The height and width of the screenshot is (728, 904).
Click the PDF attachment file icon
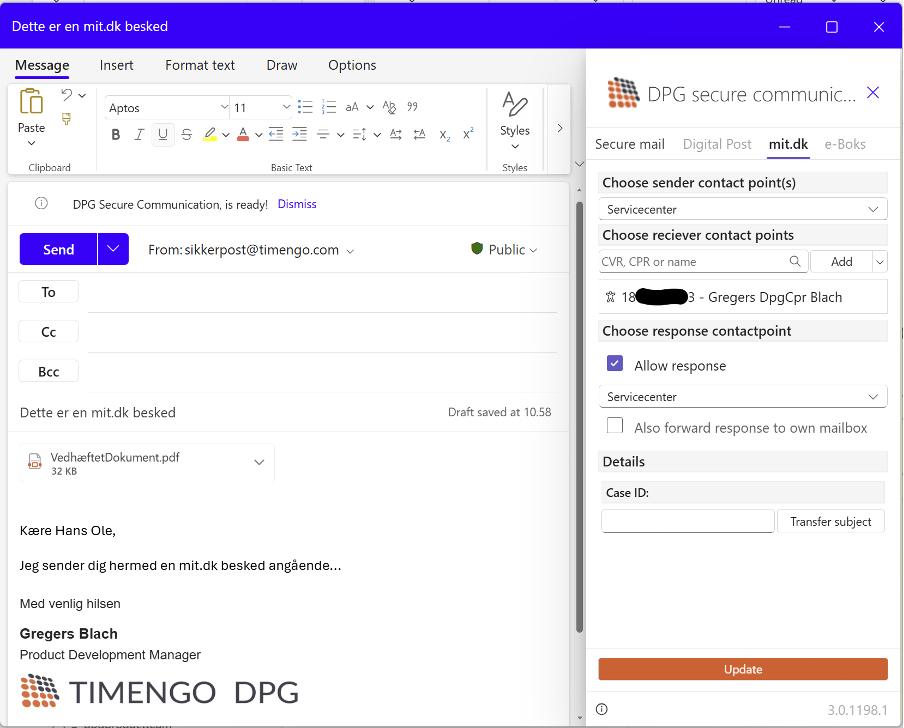[x=35, y=462]
